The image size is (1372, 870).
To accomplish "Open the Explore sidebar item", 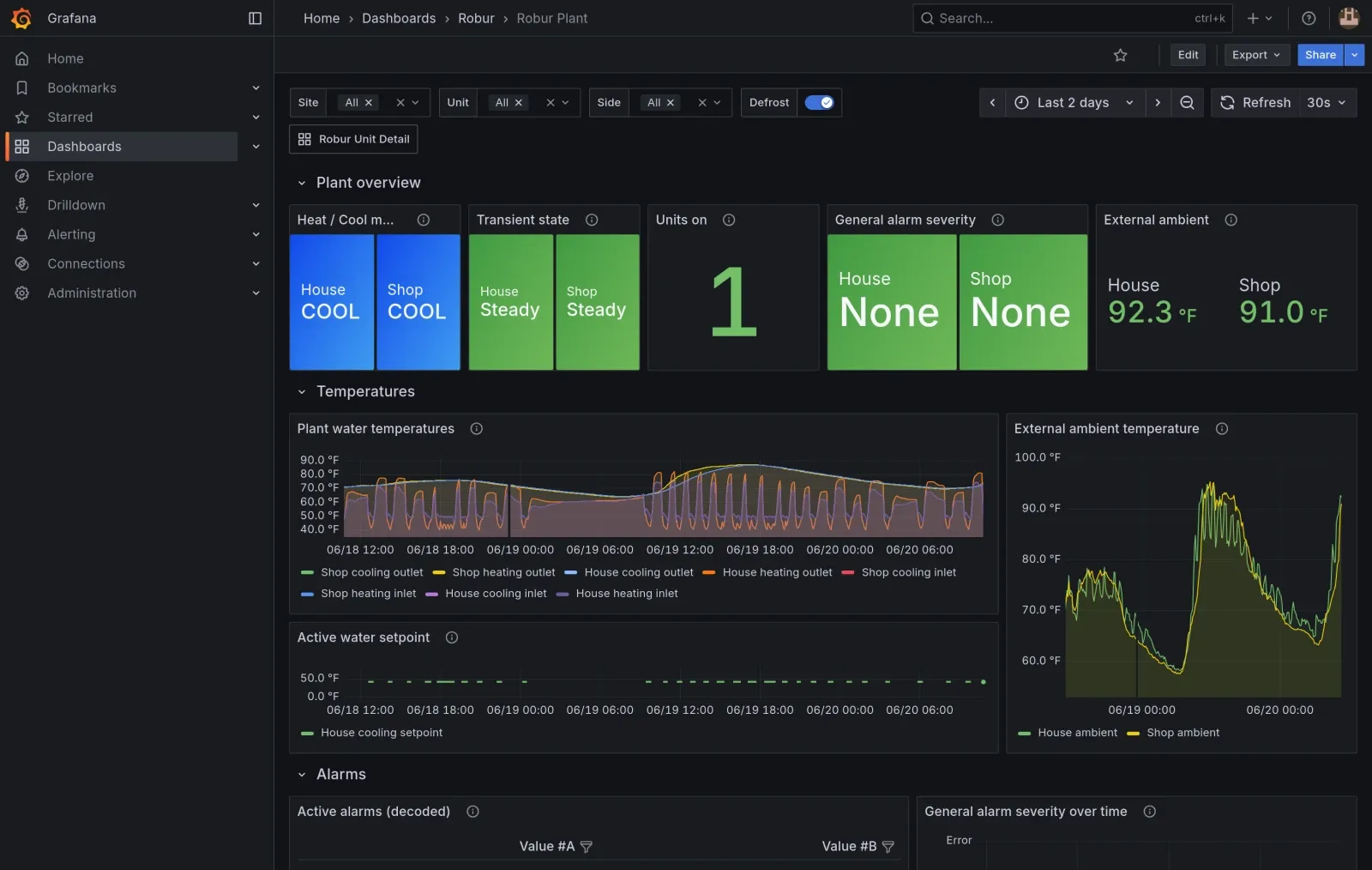I will click(70, 176).
